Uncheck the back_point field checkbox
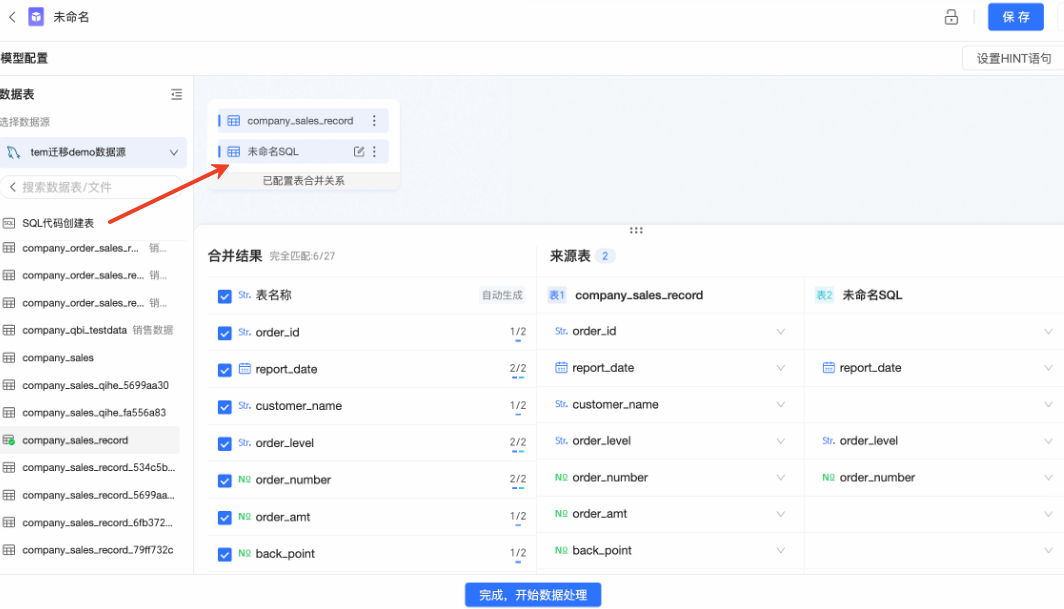The height and width of the screenshot is (609, 1064). click(x=225, y=554)
